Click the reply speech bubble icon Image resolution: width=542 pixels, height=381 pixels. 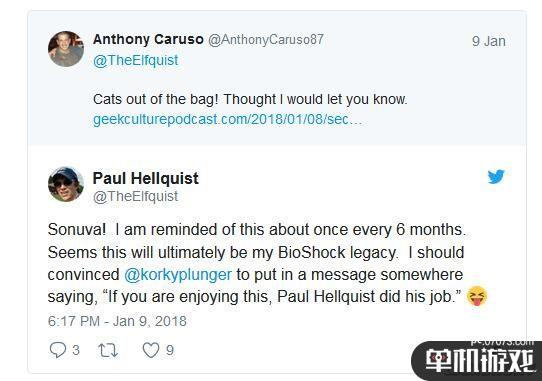pos(58,350)
